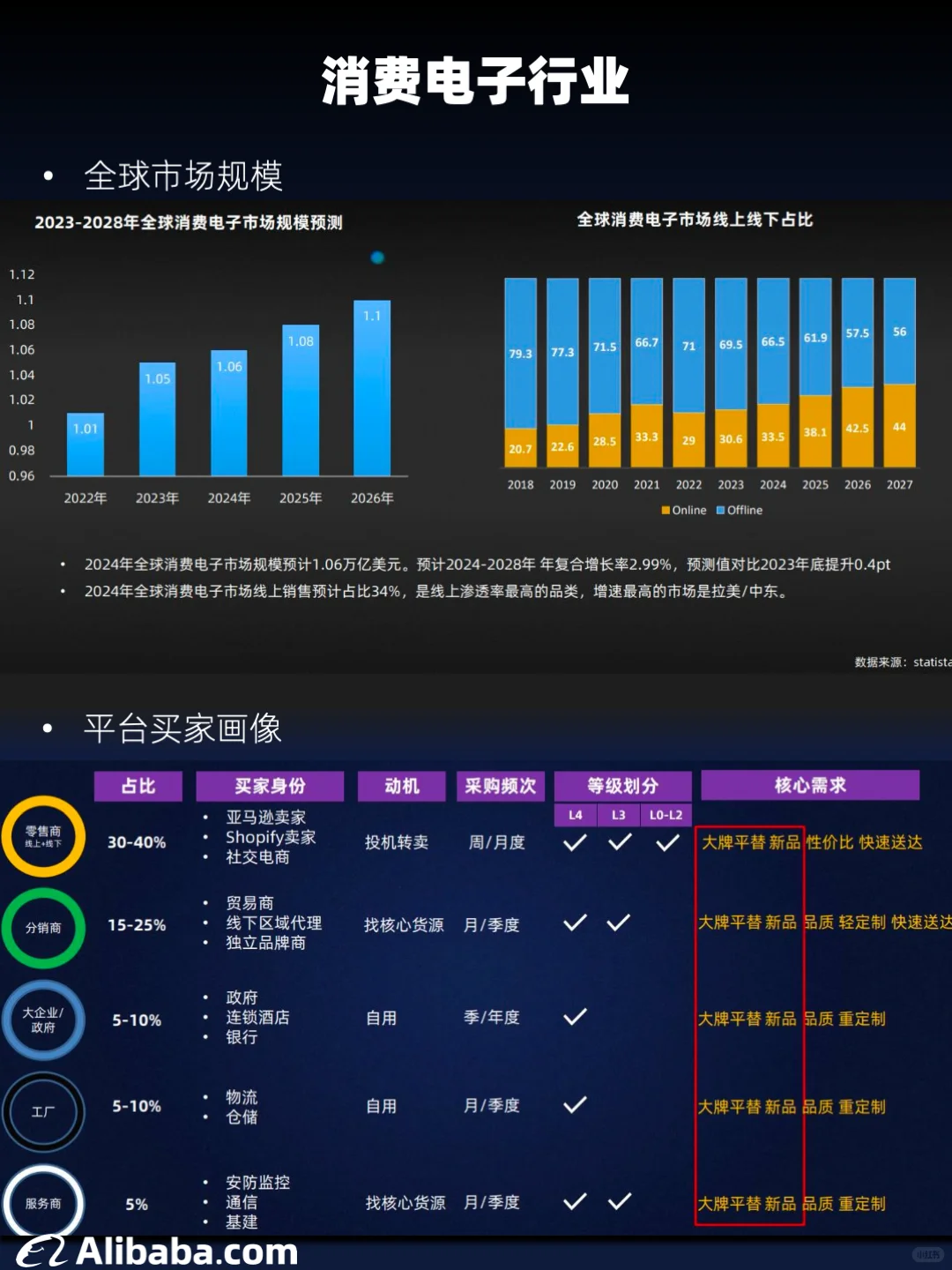Toggle the checkmark in the 工厂 row

575,1104
